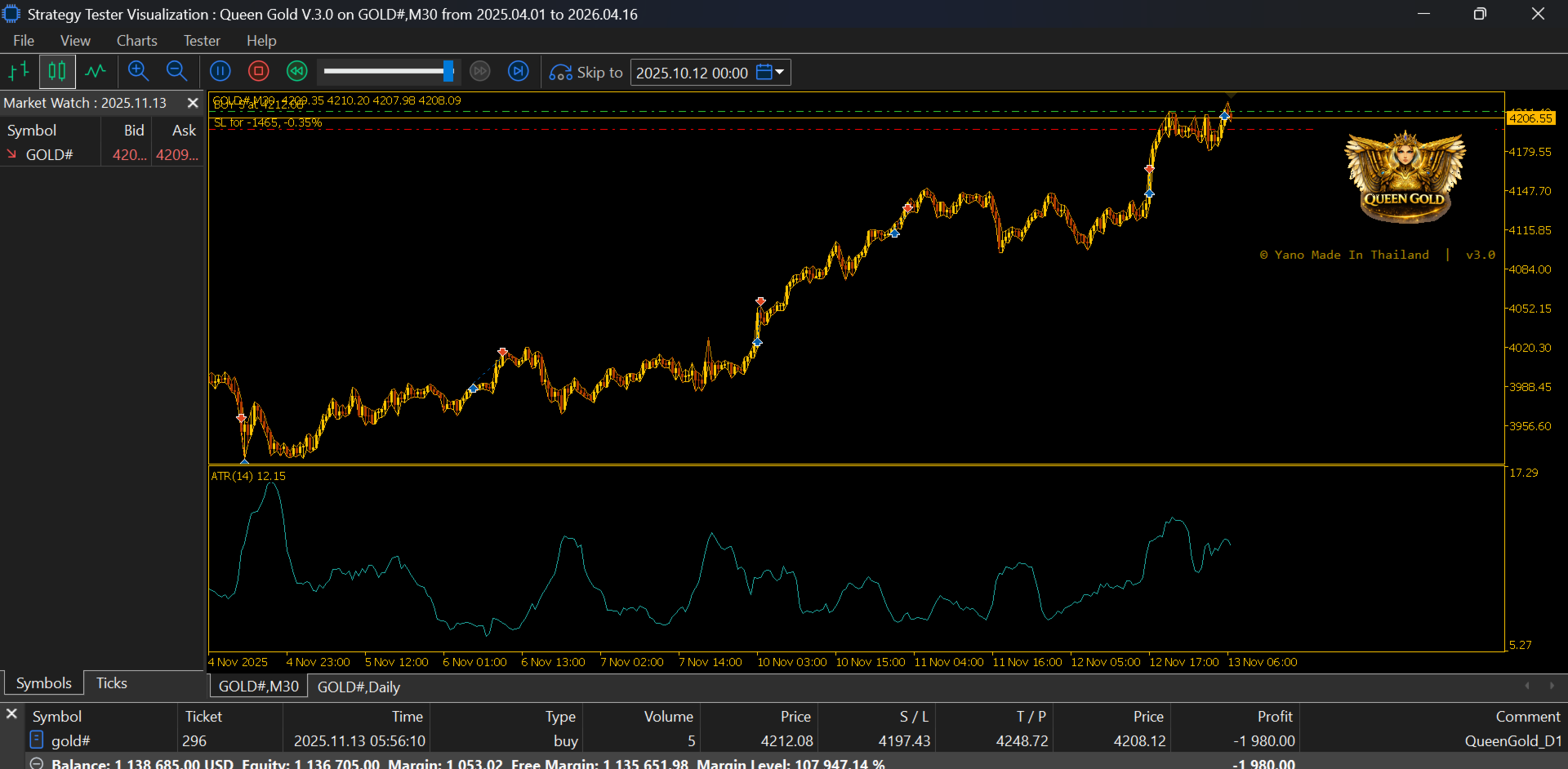Screen dimensions: 1568x769
Task: Click the green rewind button
Action: pyautogui.click(x=297, y=72)
